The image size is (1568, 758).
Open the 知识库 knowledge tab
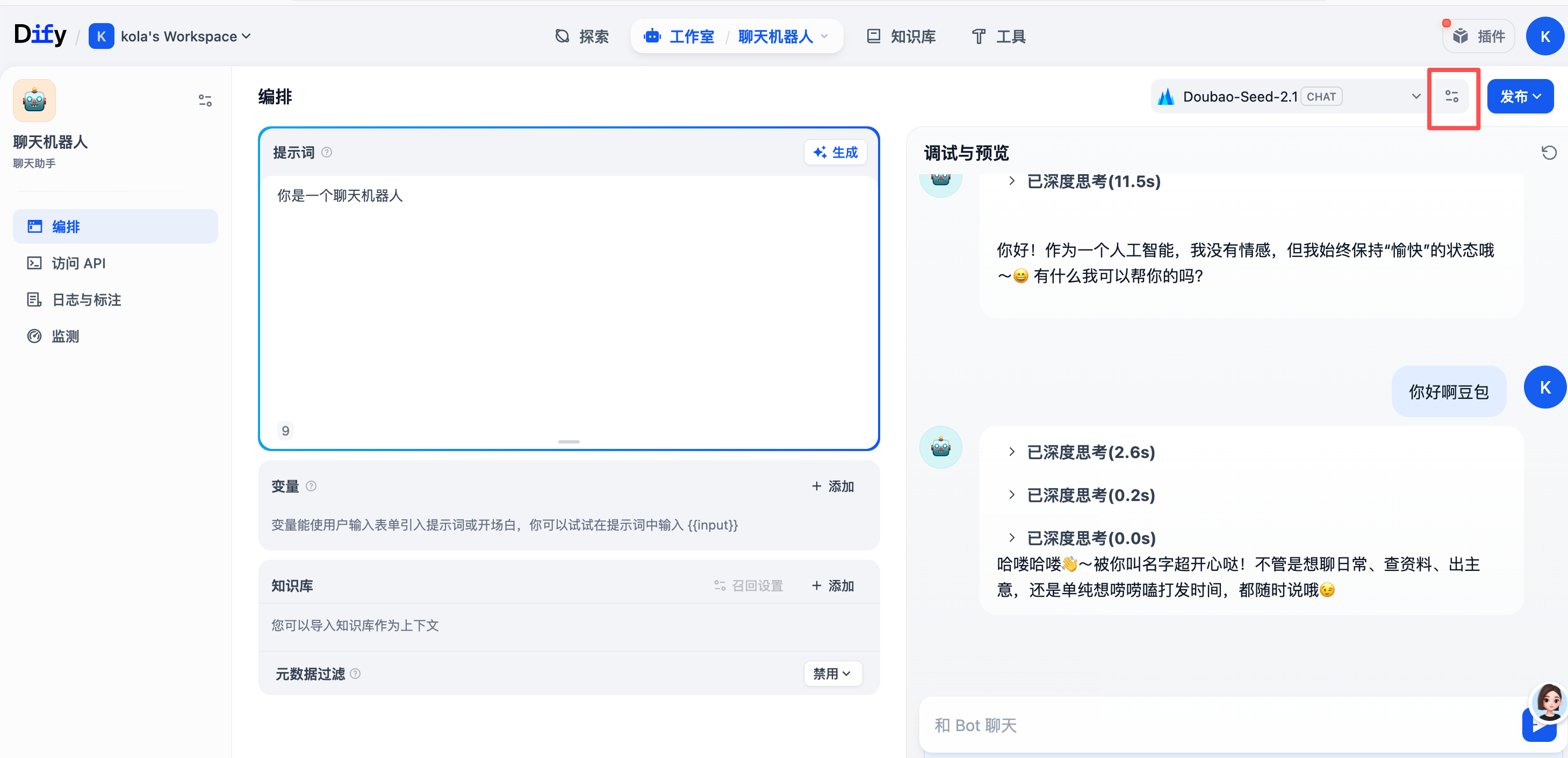tap(901, 37)
